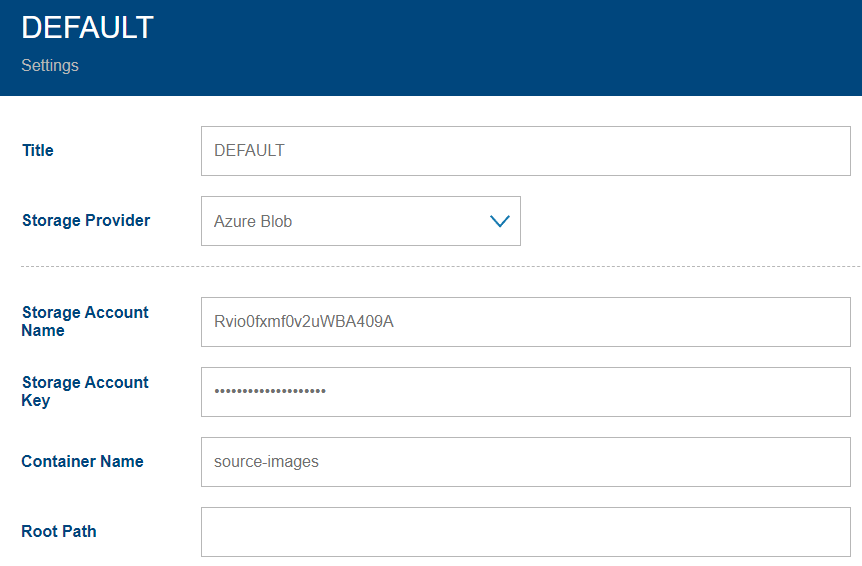The width and height of the screenshot is (862, 566).
Task: Click the Title field label
Action: click(x=38, y=151)
